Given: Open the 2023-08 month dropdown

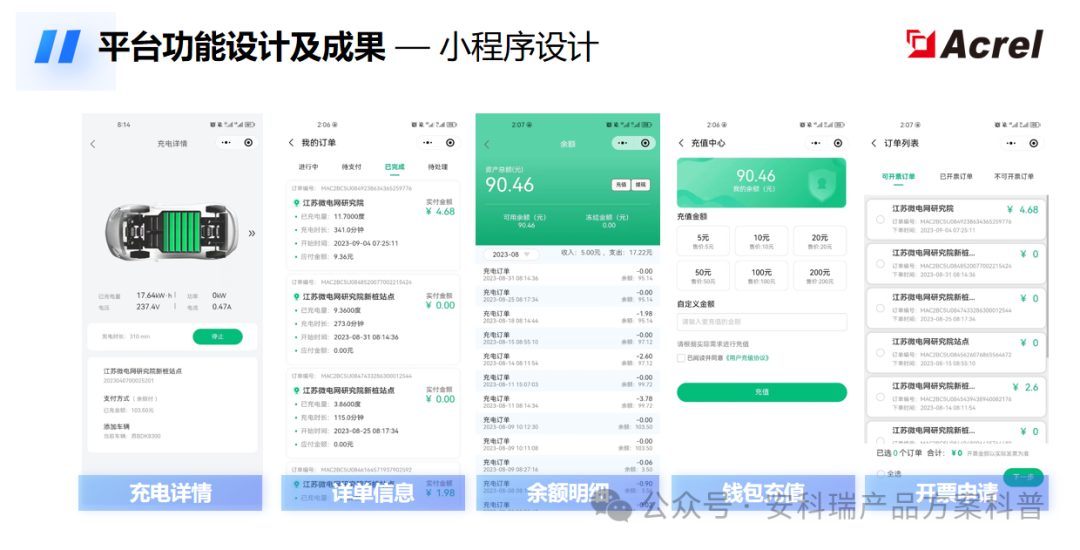Looking at the screenshot, I should click(511, 254).
